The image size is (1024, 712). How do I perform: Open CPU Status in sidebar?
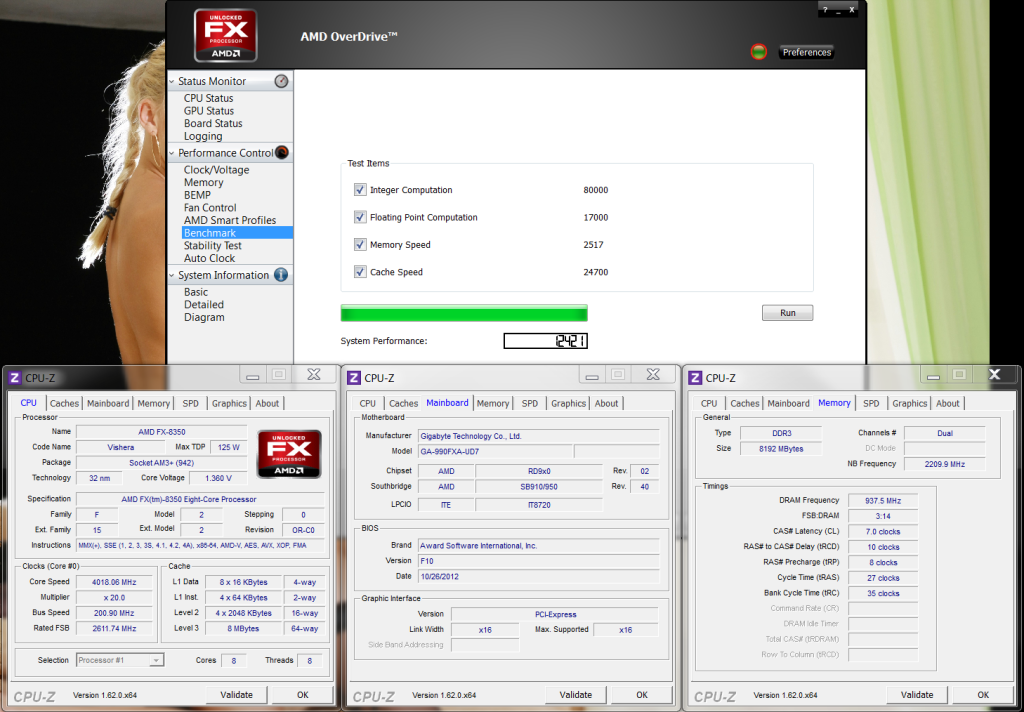[208, 98]
